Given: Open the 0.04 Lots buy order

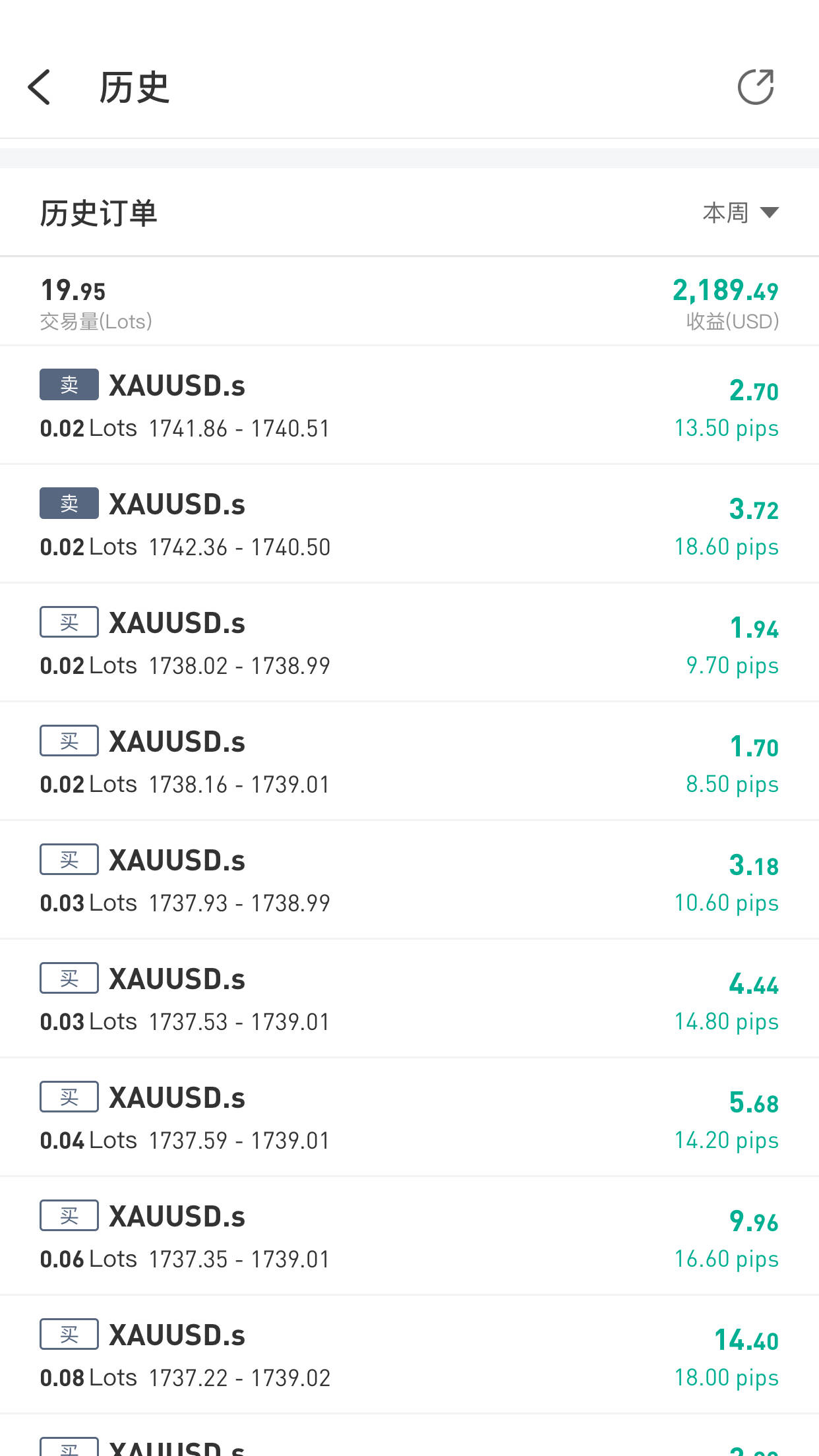Looking at the screenshot, I should tap(409, 1118).
